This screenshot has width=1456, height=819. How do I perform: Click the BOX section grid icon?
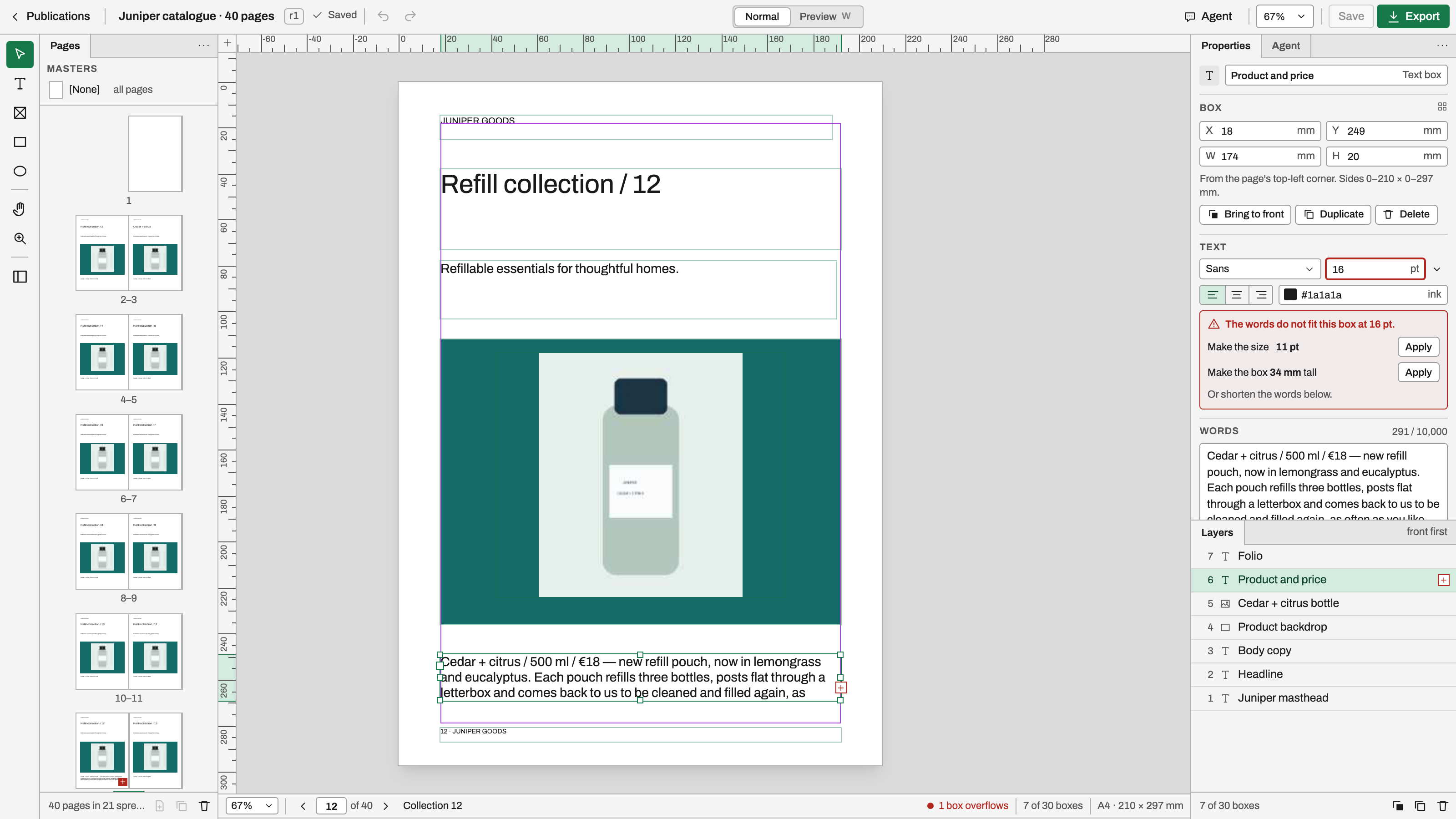tap(1442, 107)
